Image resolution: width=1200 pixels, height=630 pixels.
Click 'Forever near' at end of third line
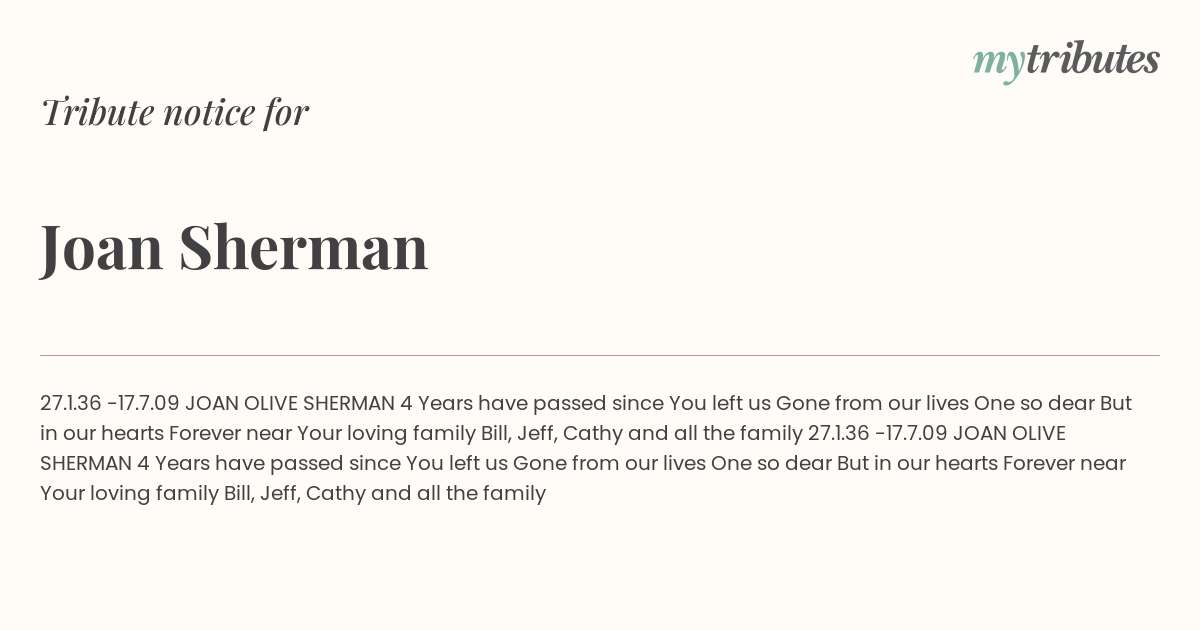[x=1064, y=464]
